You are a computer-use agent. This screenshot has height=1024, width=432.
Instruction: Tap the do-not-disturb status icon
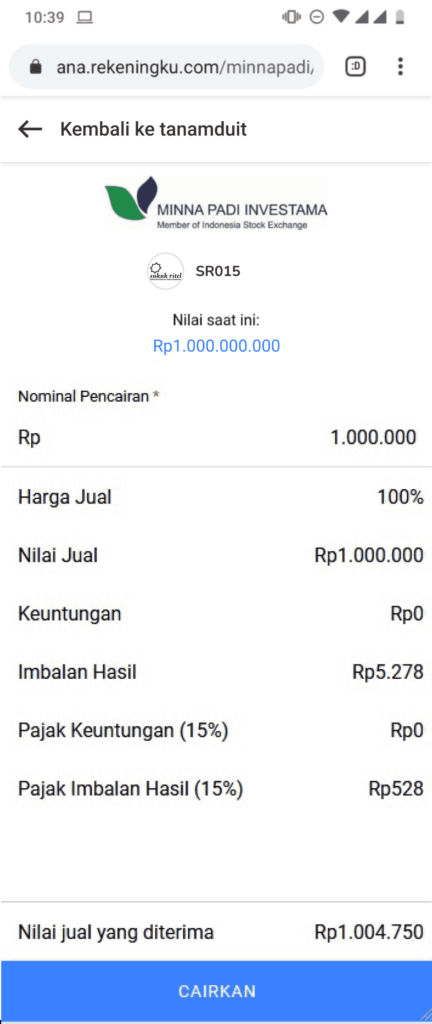pos(316,18)
